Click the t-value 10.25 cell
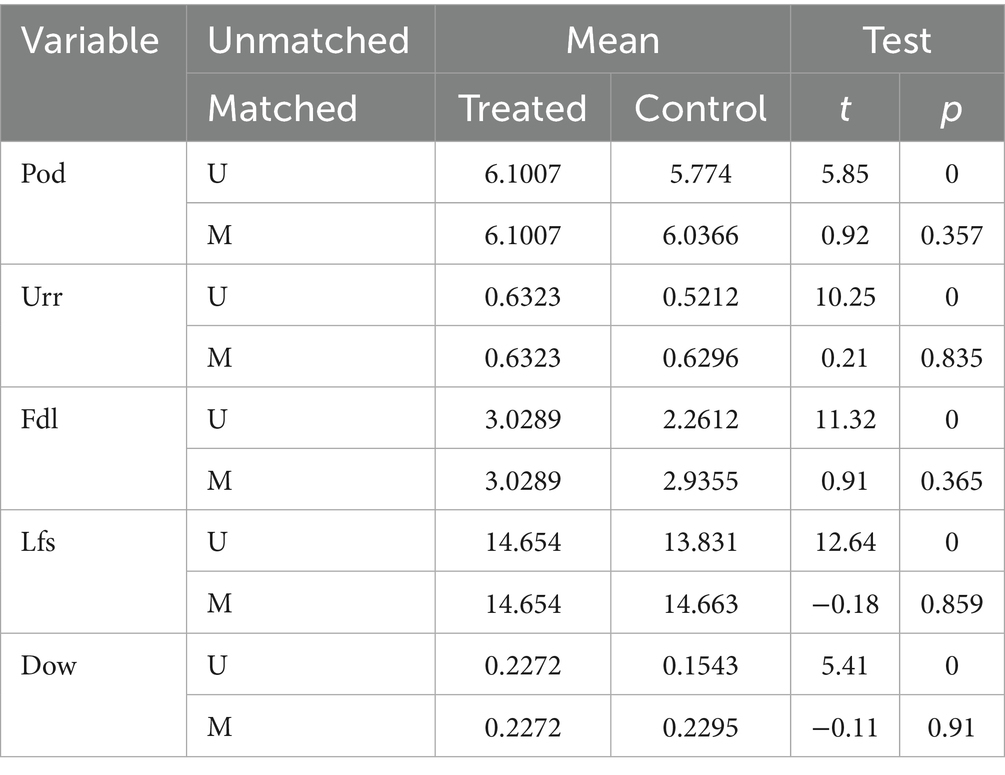The width and height of the screenshot is (1005, 775). pos(845,296)
